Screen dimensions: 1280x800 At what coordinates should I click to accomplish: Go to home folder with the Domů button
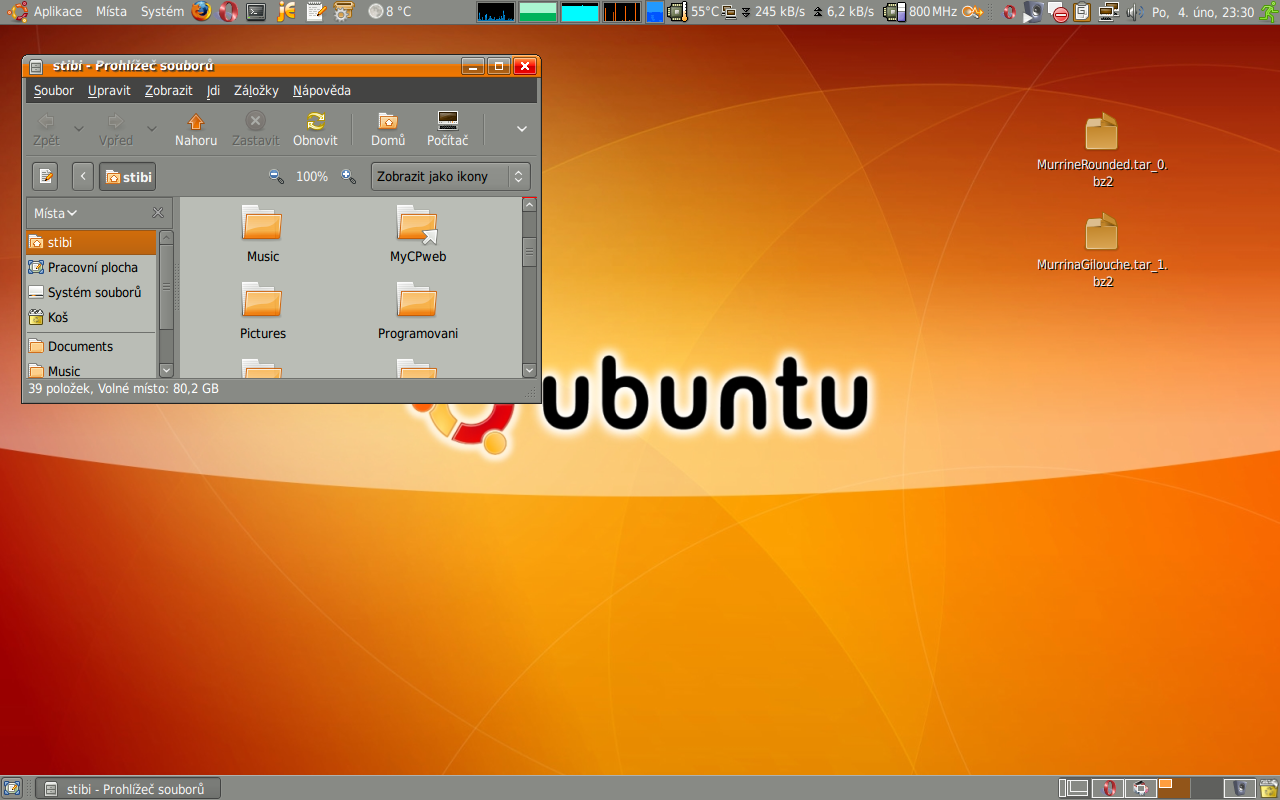click(388, 129)
